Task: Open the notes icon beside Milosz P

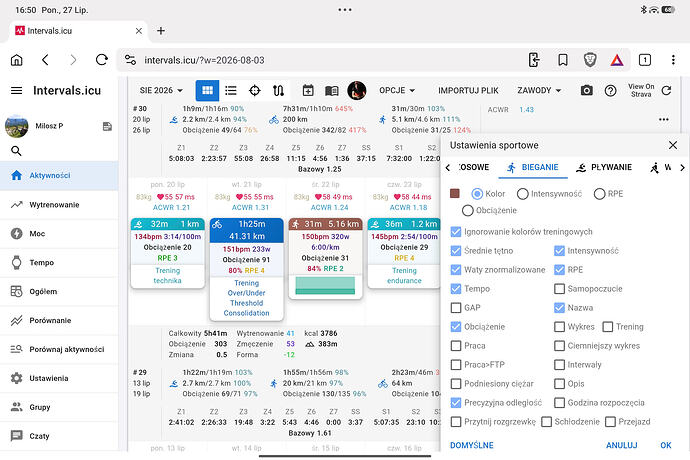Action: 107,127
